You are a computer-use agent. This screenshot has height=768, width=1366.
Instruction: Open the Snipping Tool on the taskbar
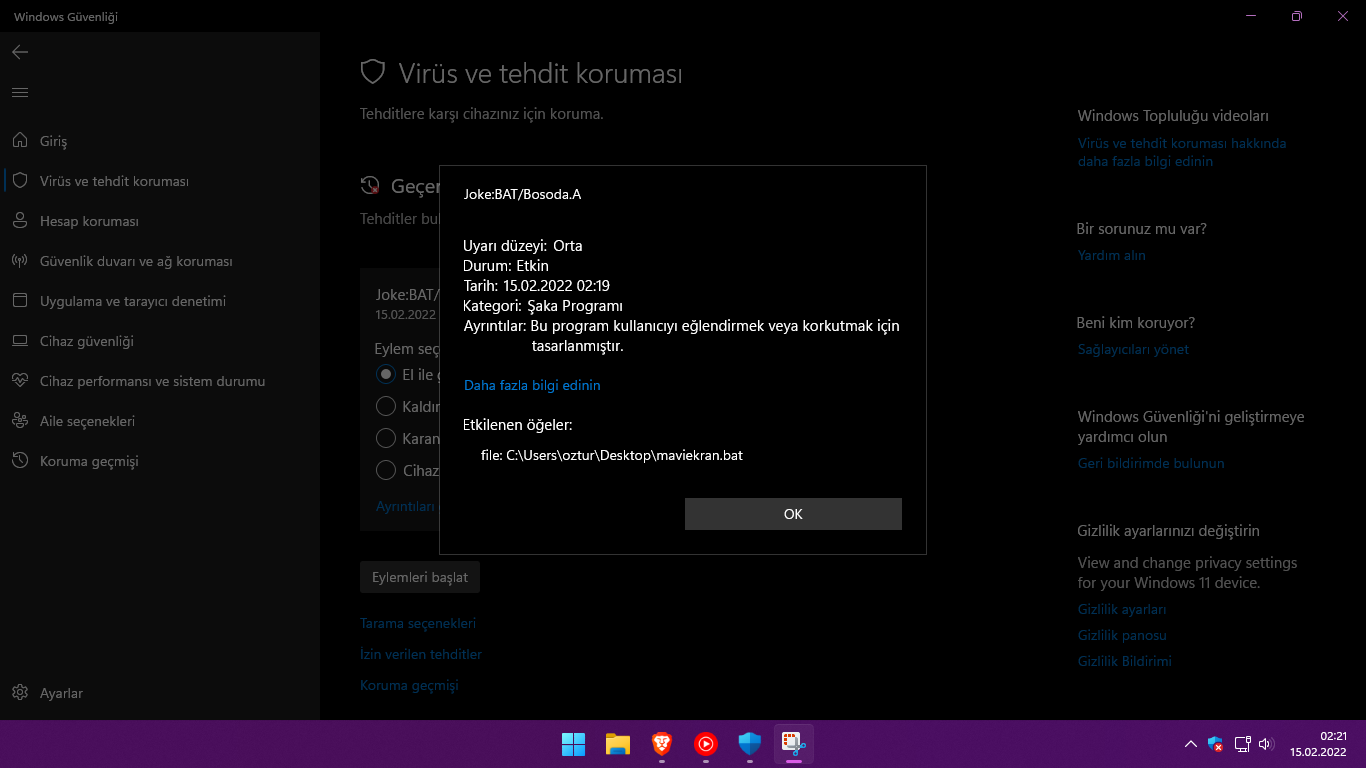point(794,744)
